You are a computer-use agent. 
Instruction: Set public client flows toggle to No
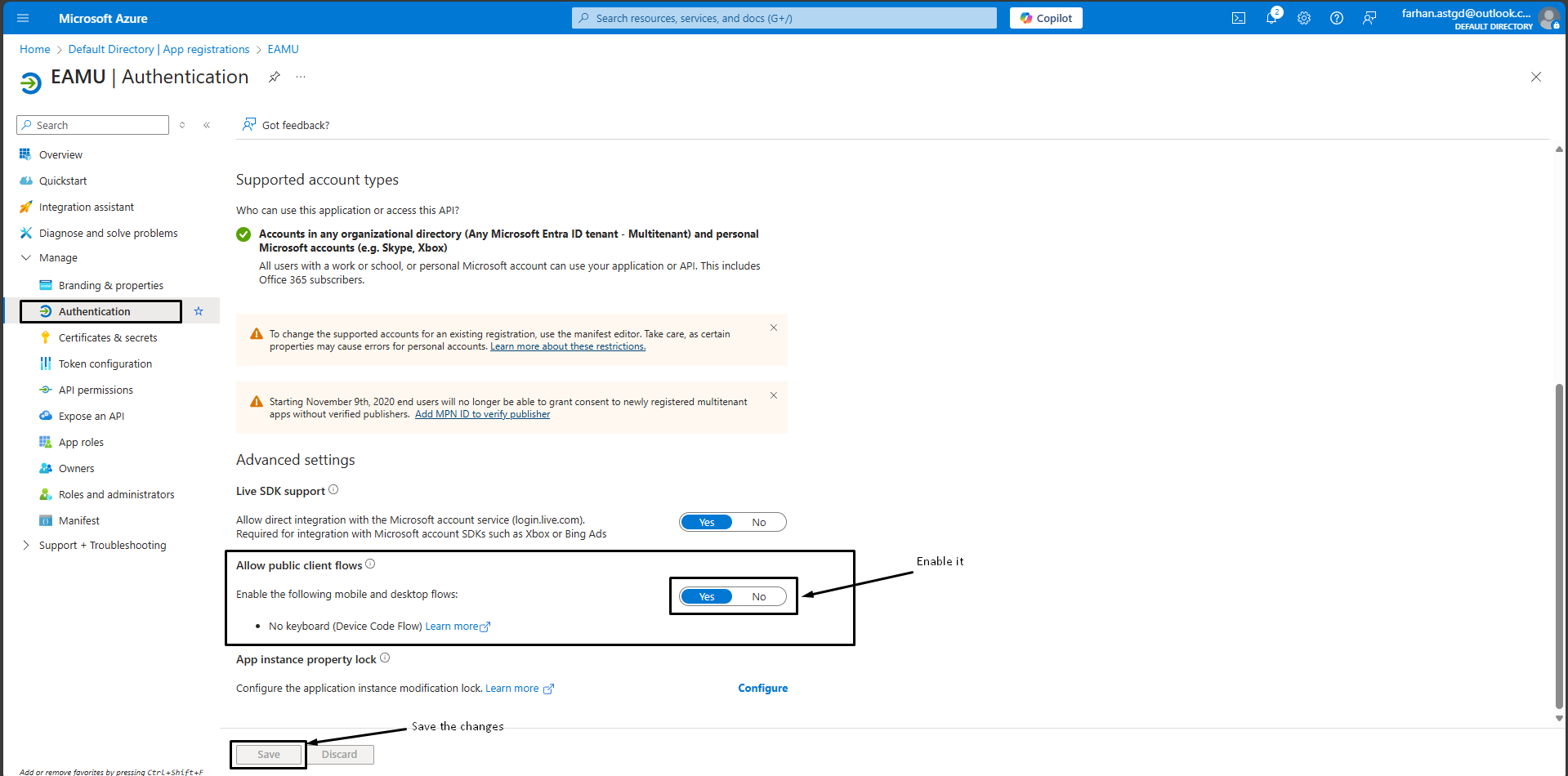pyautogui.click(x=758, y=596)
